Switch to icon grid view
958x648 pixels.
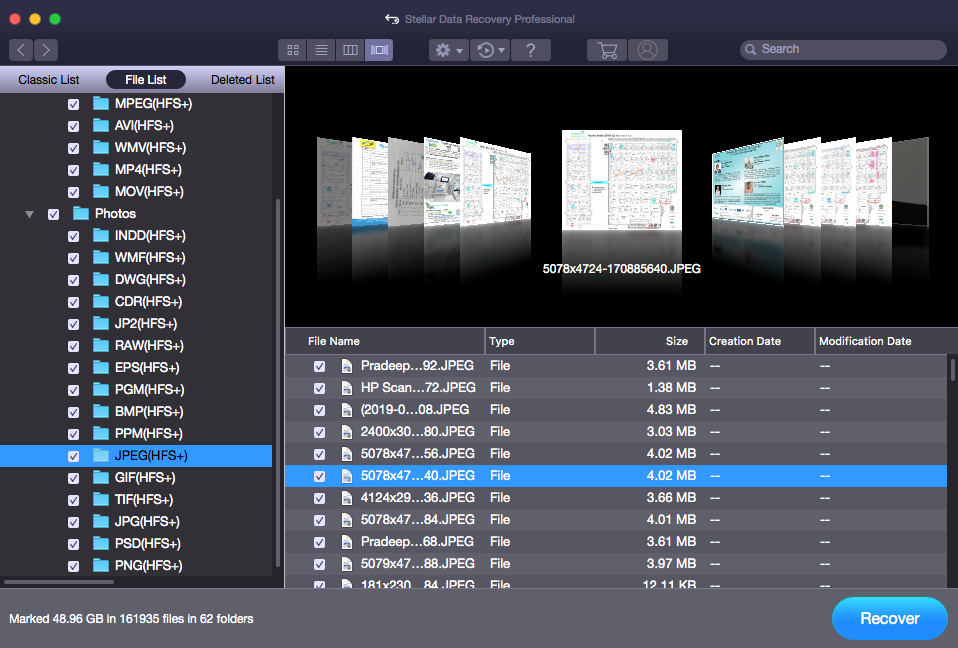[293, 50]
